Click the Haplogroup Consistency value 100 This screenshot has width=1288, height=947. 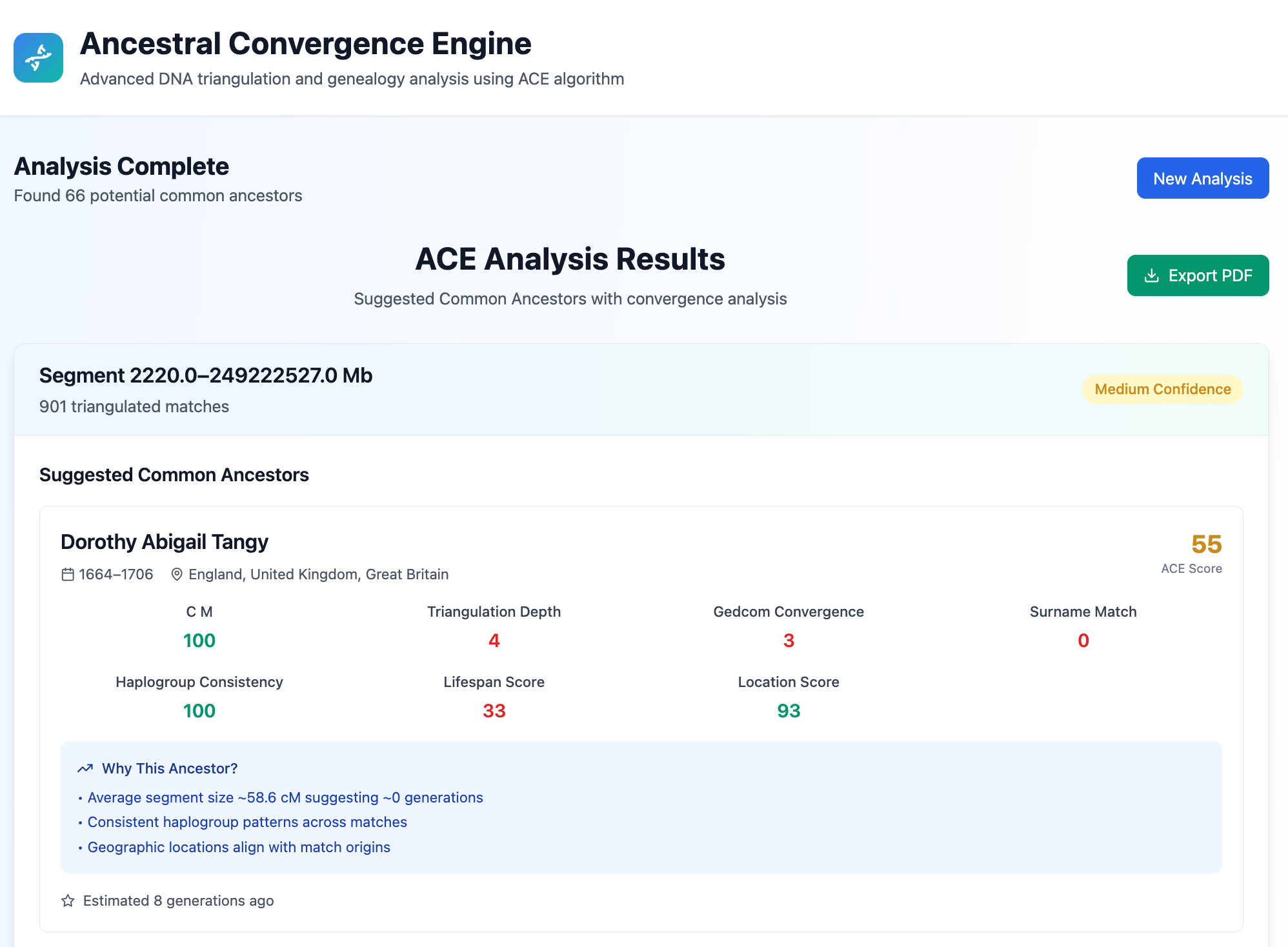coord(199,711)
